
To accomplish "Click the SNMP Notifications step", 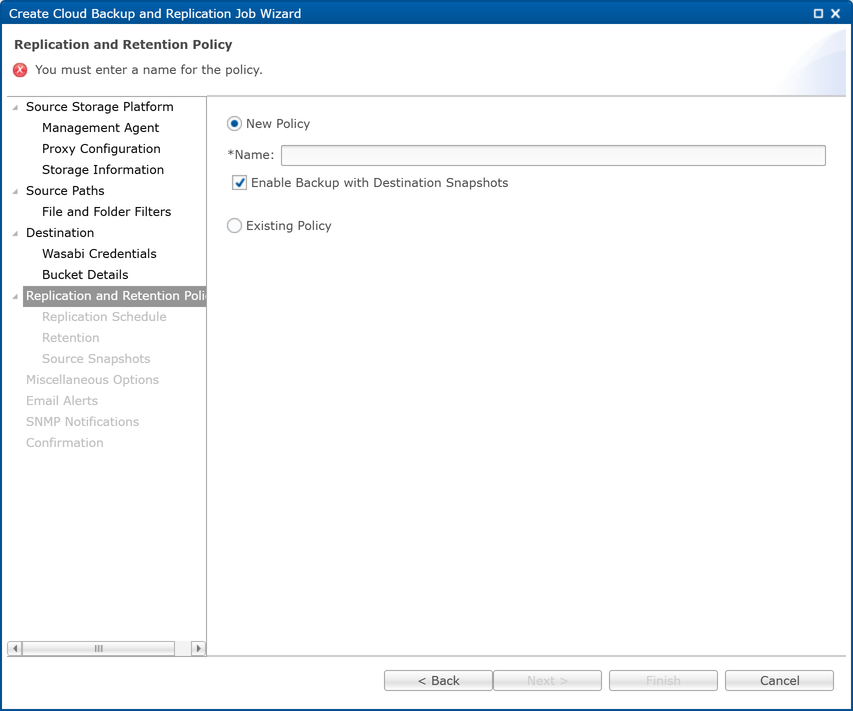I will pyautogui.click(x=83, y=422).
